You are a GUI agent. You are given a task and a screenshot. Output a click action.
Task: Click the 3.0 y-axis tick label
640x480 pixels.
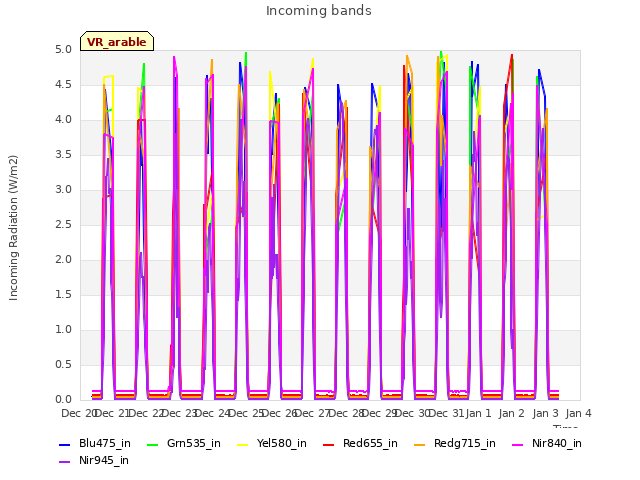[x=63, y=190]
